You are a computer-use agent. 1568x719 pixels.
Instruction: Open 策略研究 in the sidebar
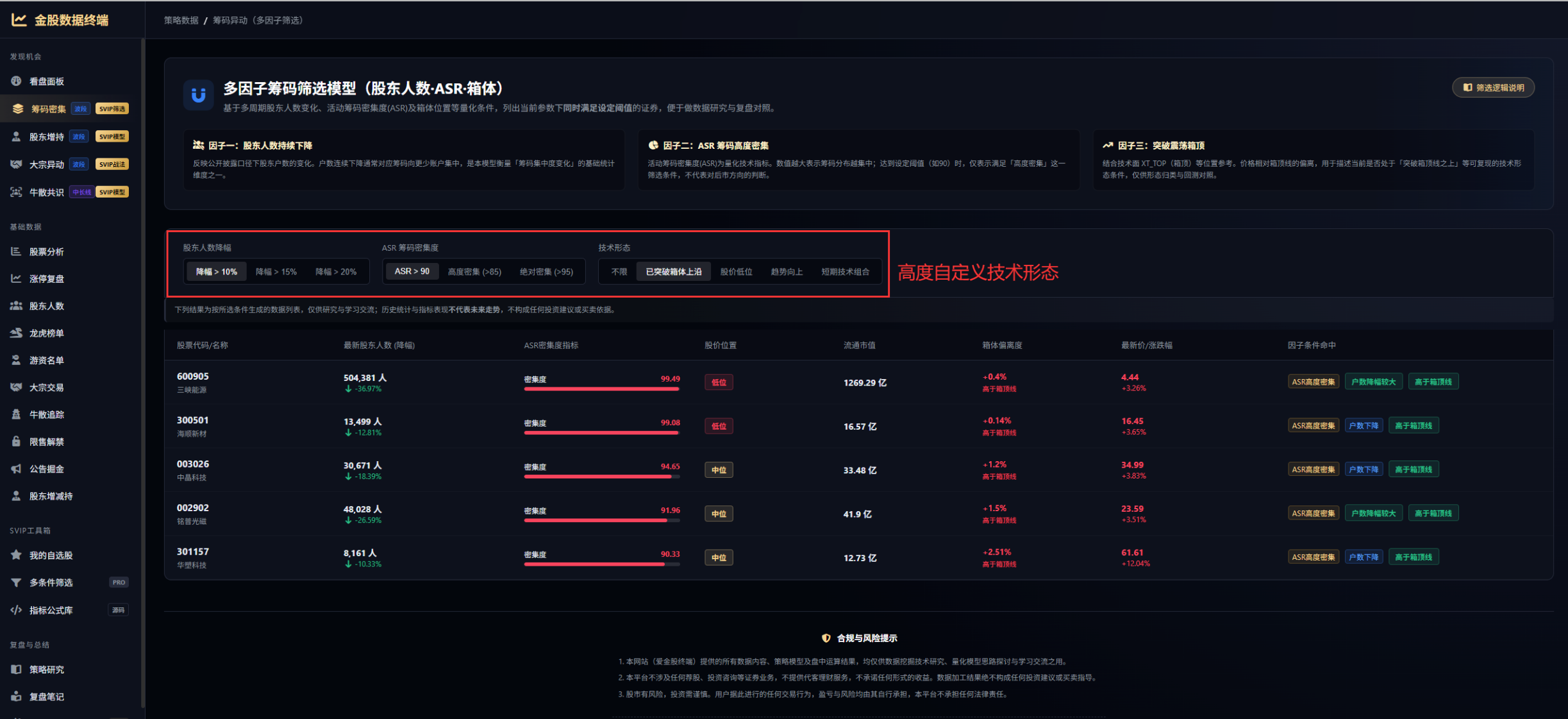tap(46, 670)
